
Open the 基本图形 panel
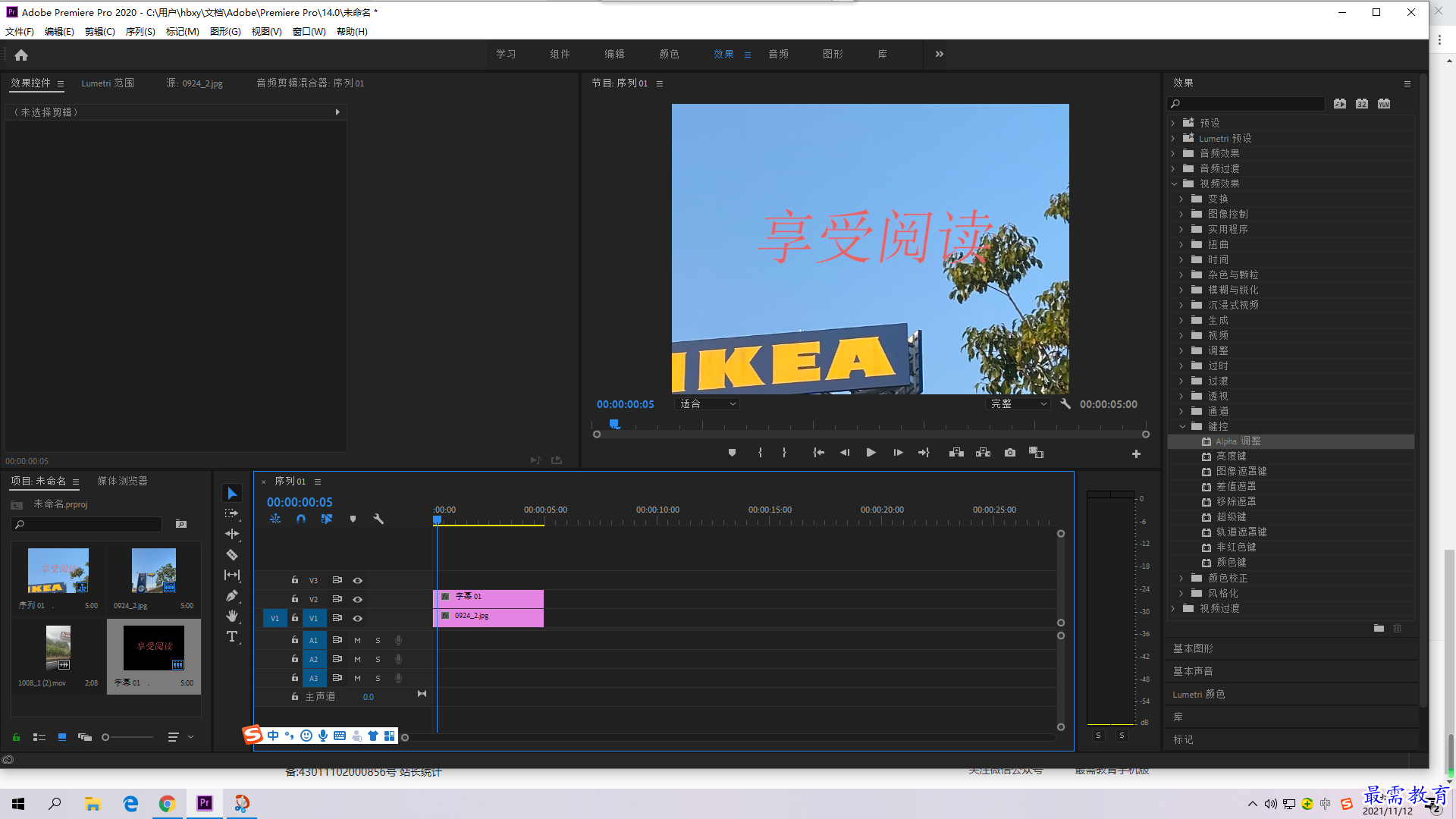click(1193, 648)
